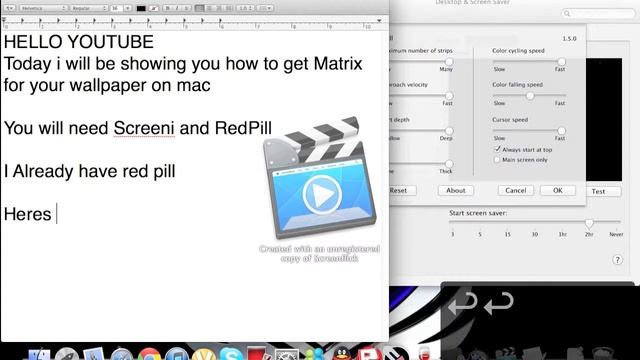Open the list bullets and numbering dropdown
The width and height of the screenshot is (640, 360).
[x=265, y=8]
